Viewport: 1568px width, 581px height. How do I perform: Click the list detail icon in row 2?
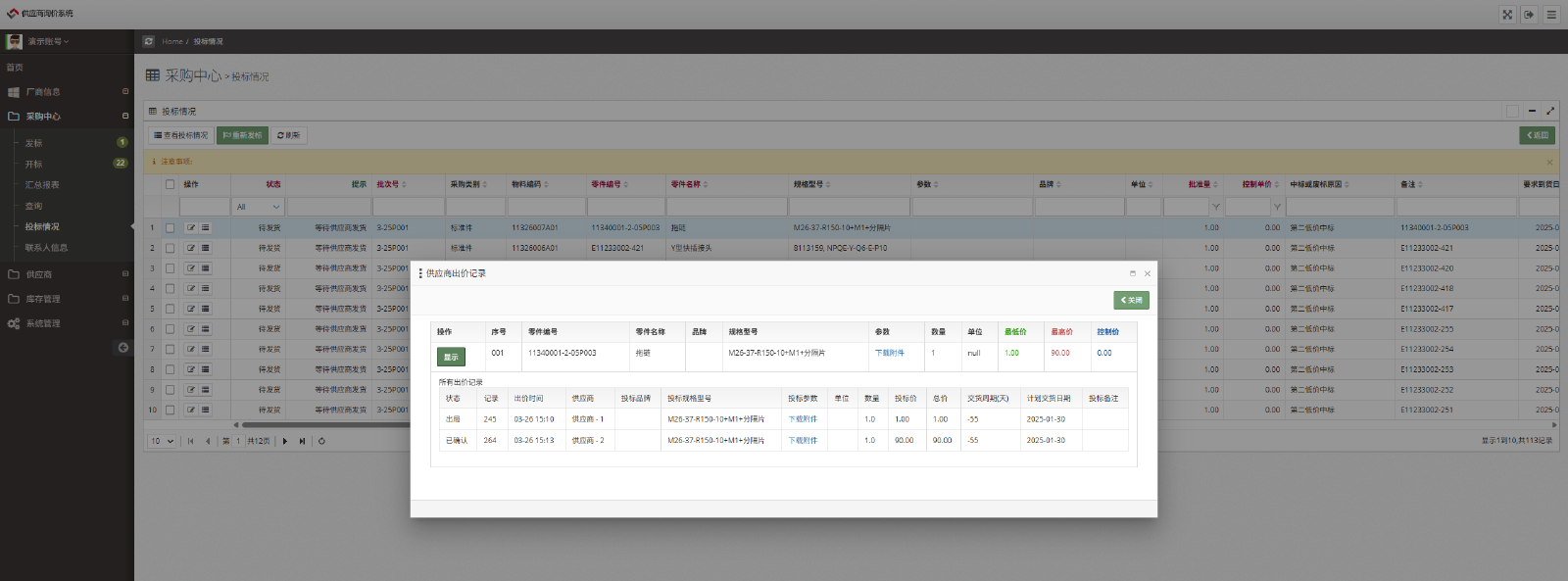click(x=206, y=248)
